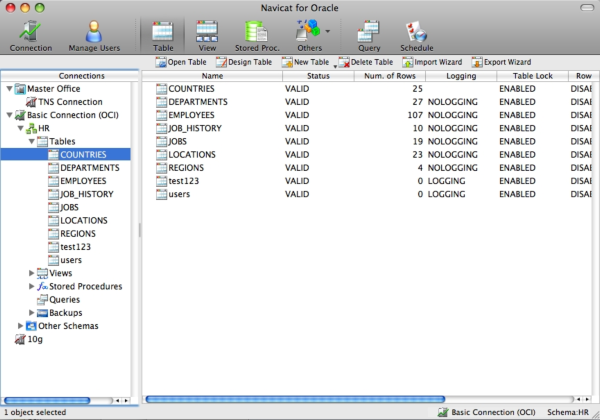Click the Stored Procedures fx icon
Viewport: 600px width, 420px height.
(42, 286)
